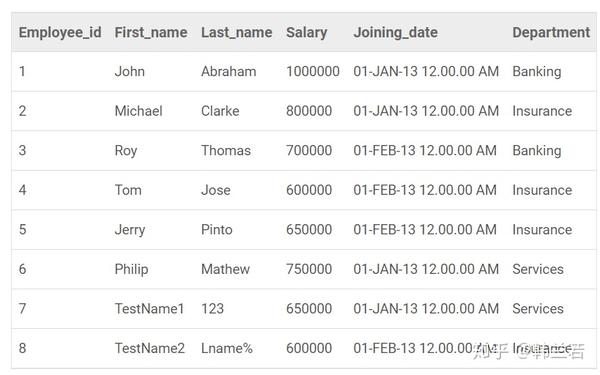Image resolution: width=600 pixels, height=375 pixels.
Task: Click the first name Jerry cell
Action: [x=130, y=230]
